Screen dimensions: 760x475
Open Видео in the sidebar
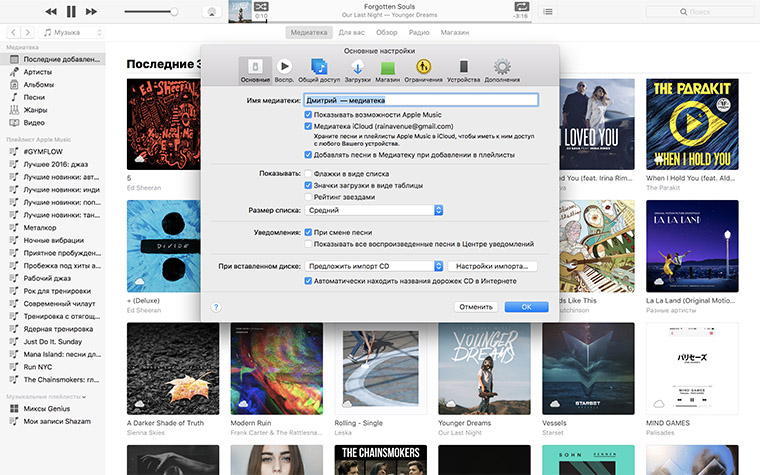pyautogui.click(x=52, y=123)
